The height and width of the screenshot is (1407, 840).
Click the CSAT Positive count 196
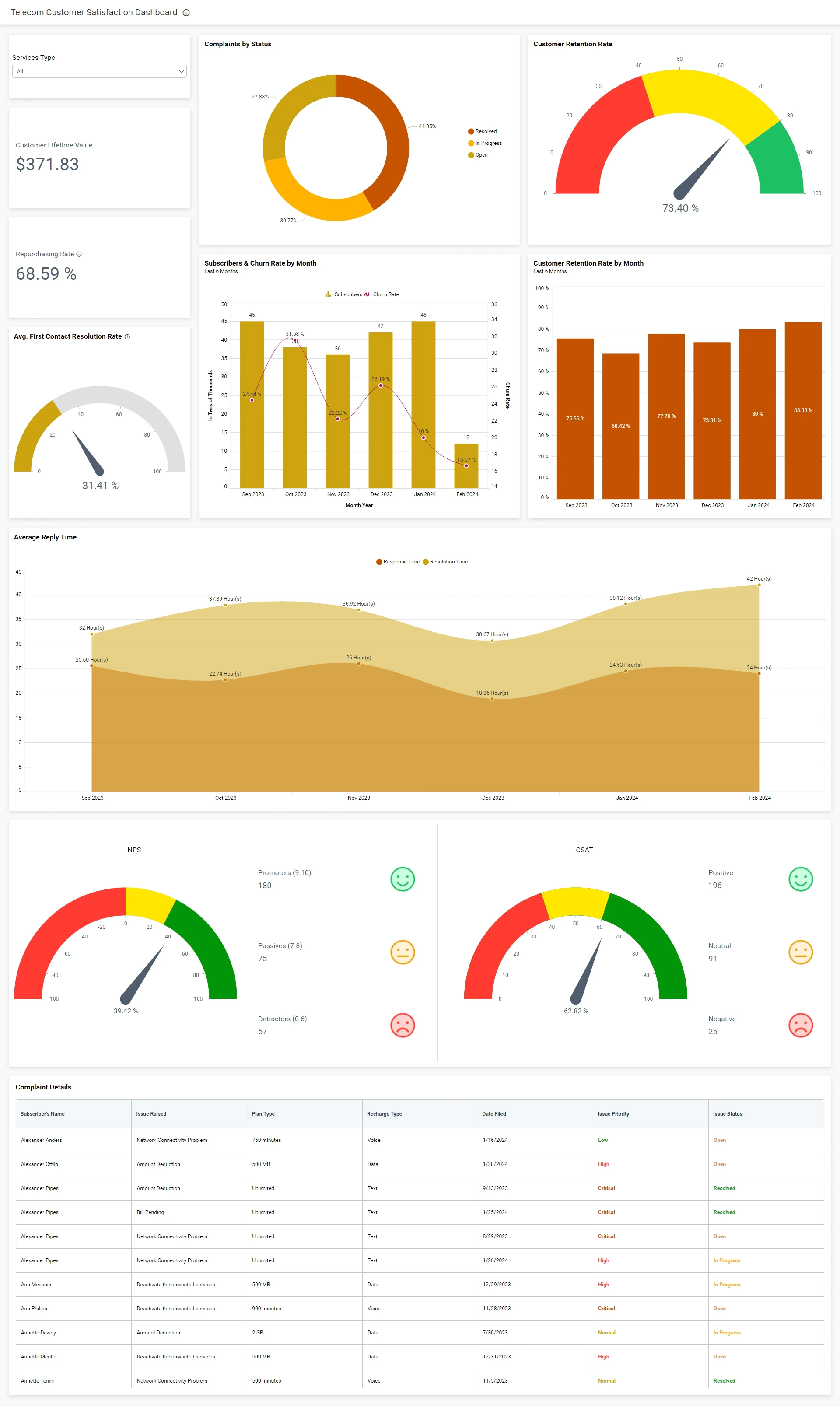(x=715, y=886)
